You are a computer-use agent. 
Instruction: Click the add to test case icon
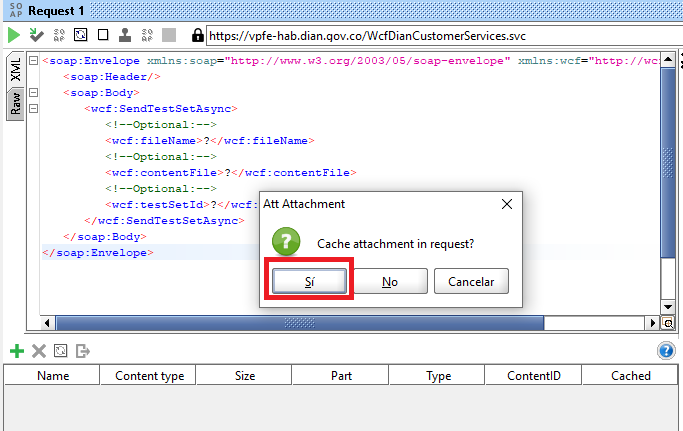pos(36,35)
